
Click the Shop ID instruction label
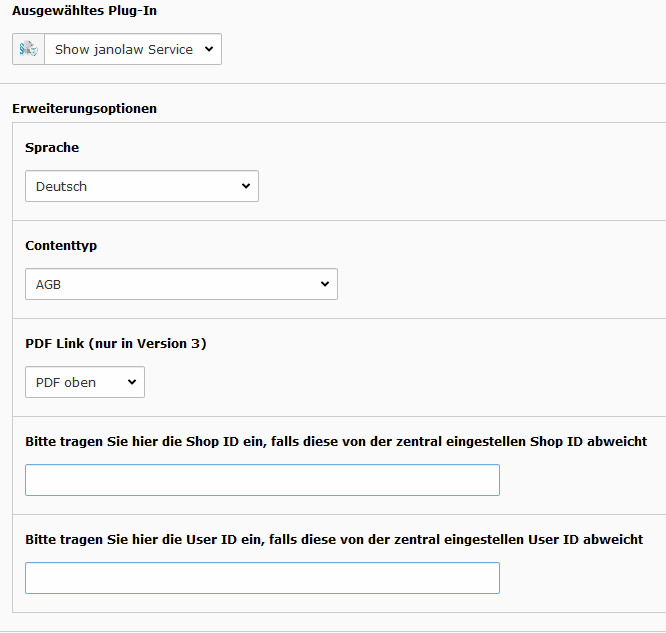(336, 441)
